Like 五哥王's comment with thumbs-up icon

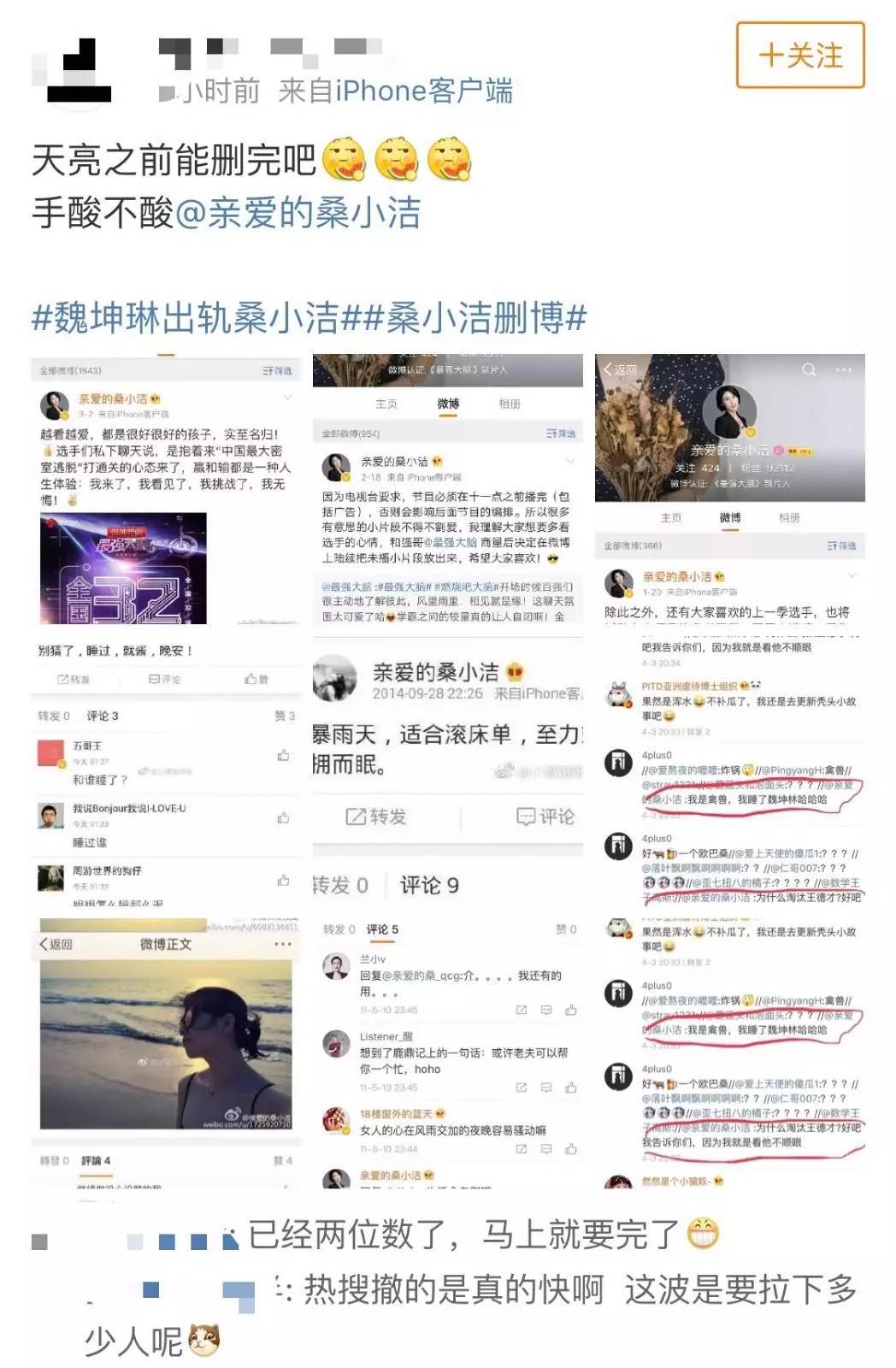pyautogui.click(x=283, y=755)
